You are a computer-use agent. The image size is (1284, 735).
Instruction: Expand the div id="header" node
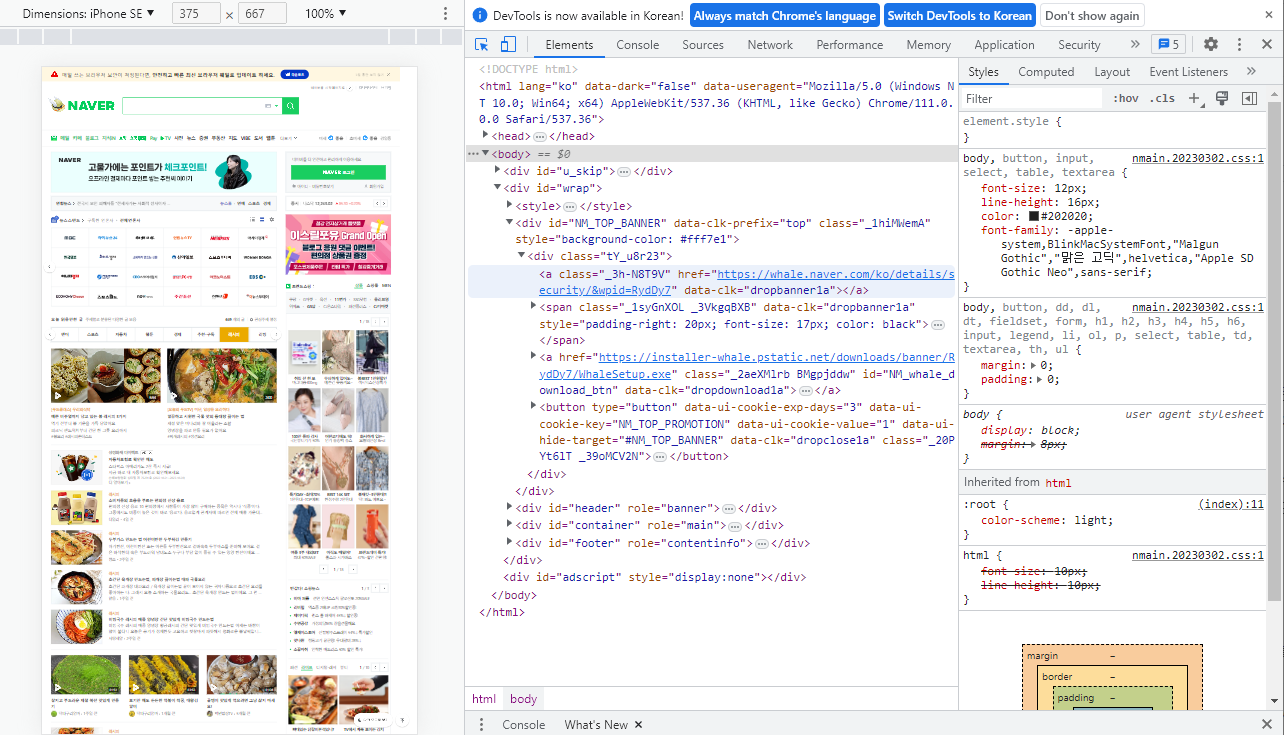[510, 508]
